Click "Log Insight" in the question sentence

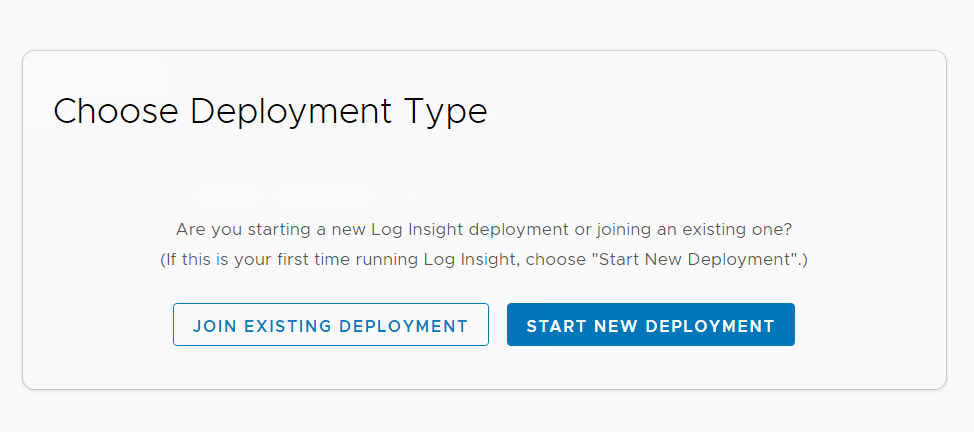411,229
